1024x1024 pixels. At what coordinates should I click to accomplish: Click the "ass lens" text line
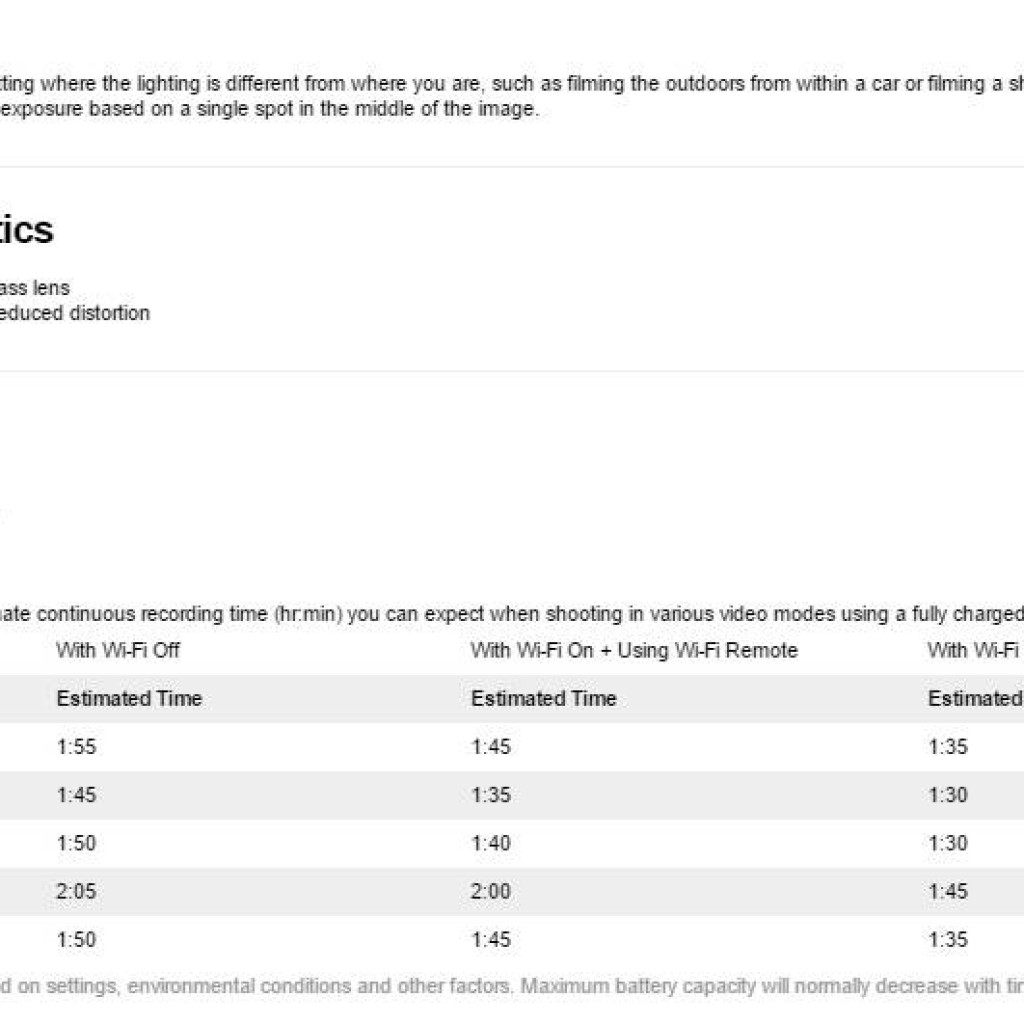coord(35,287)
